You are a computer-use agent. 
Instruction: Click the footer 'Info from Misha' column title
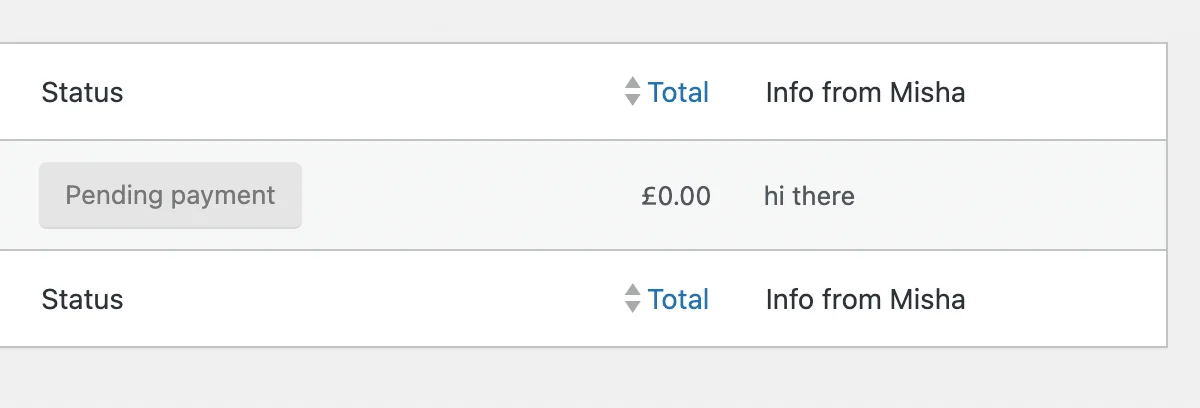click(x=865, y=299)
